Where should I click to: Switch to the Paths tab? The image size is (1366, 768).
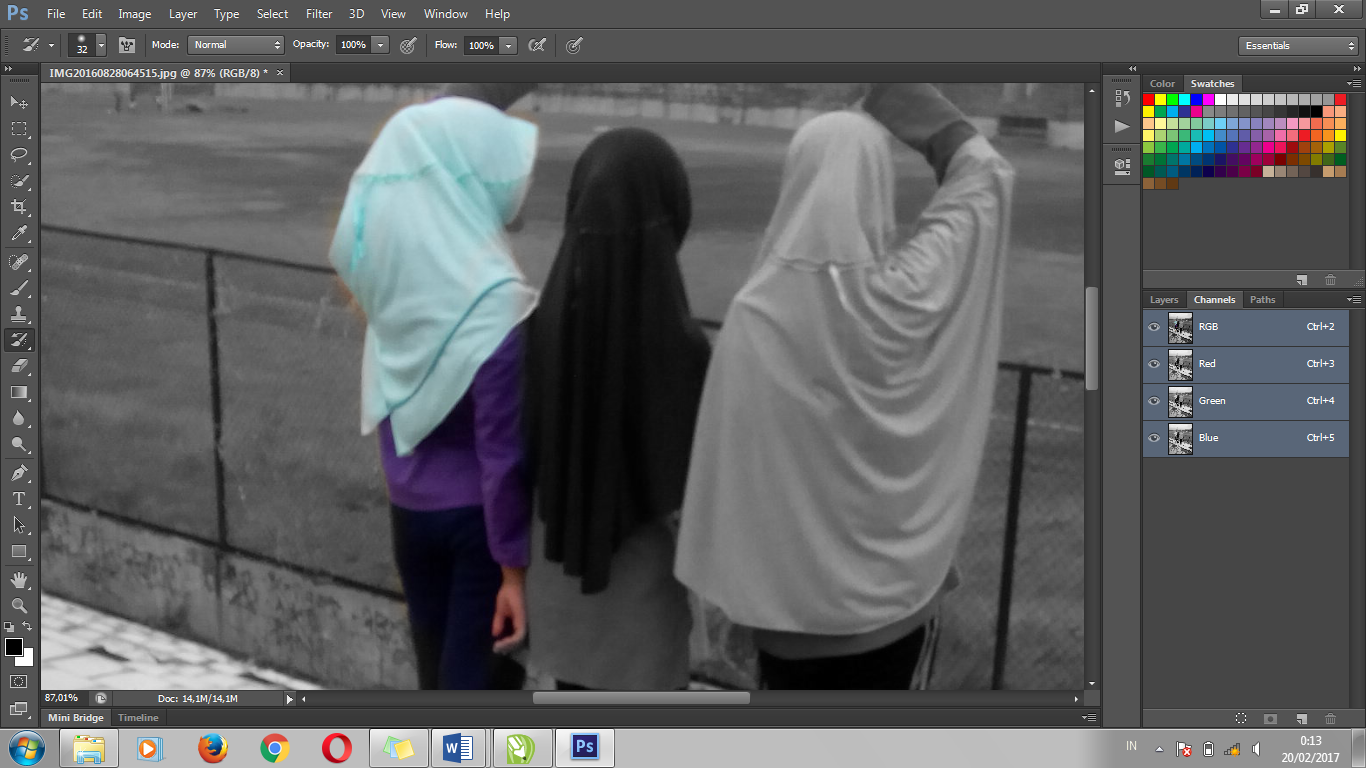pos(1262,299)
